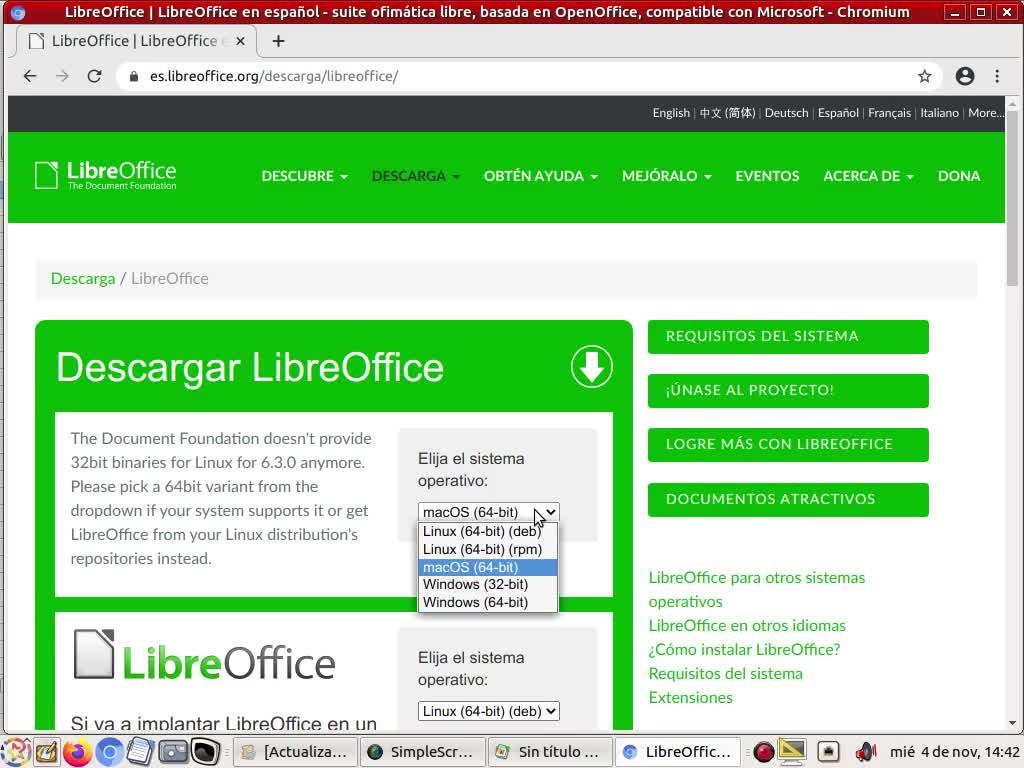Click the Descarga breadcrumb link
Screen dimensions: 1024x768
click(83, 279)
